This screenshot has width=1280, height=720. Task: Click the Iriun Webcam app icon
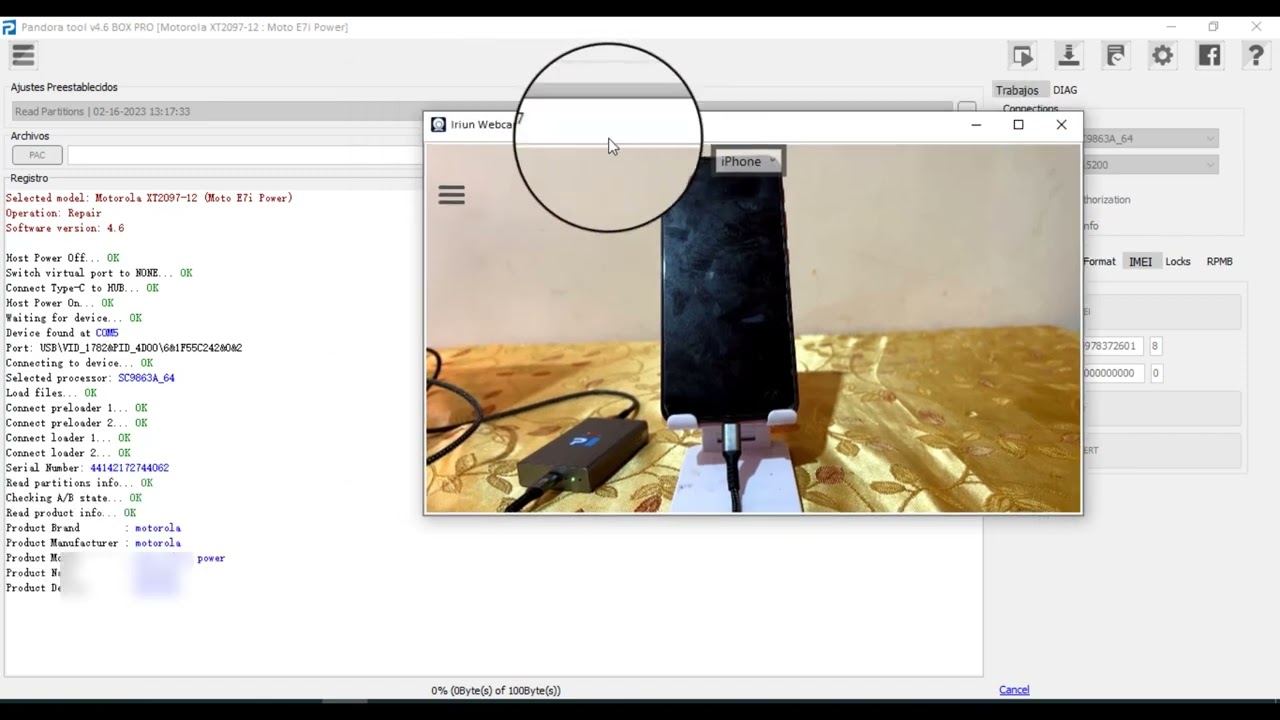click(438, 125)
